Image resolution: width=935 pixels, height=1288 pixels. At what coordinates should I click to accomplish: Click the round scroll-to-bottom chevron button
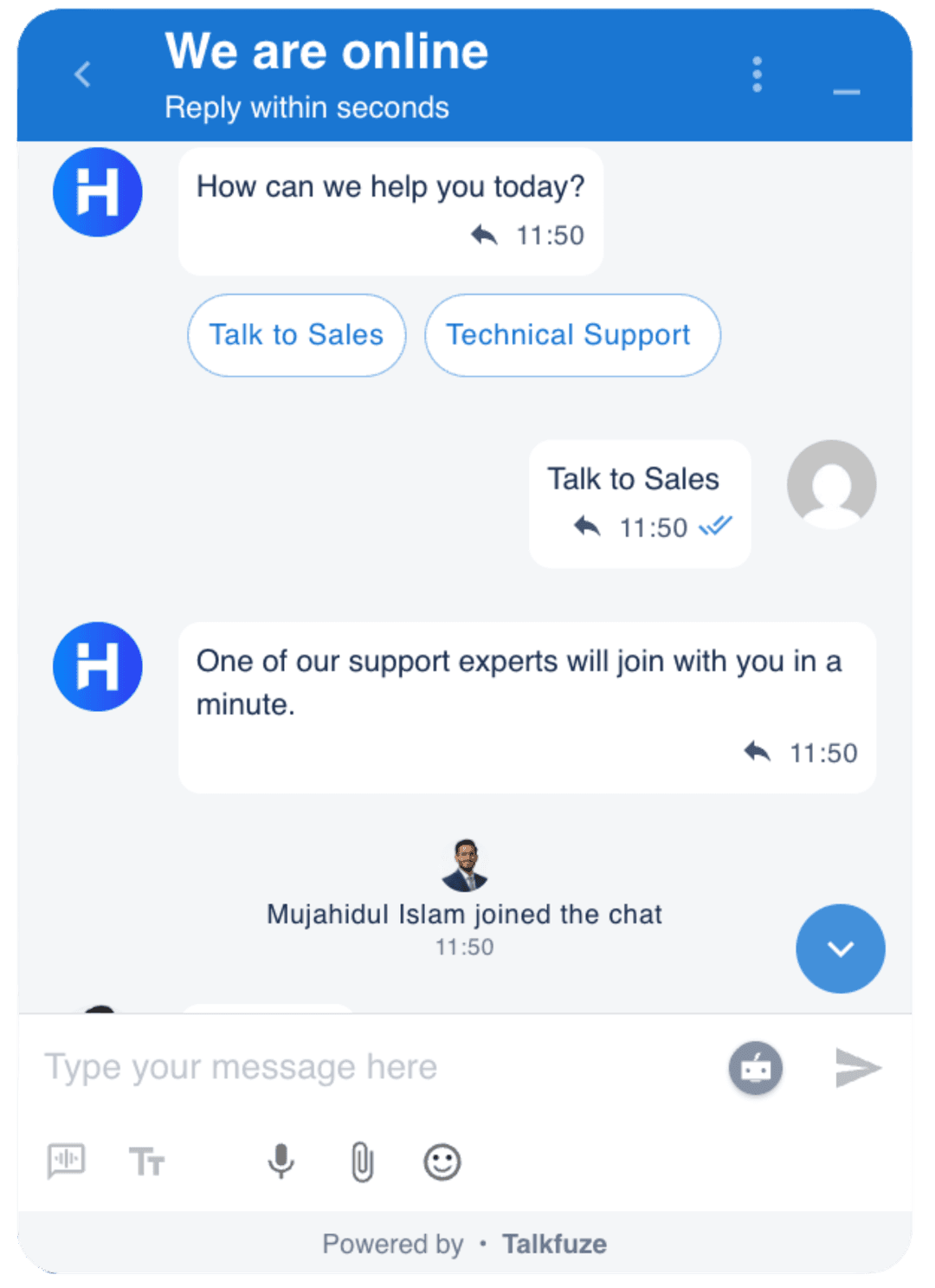point(841,948)
